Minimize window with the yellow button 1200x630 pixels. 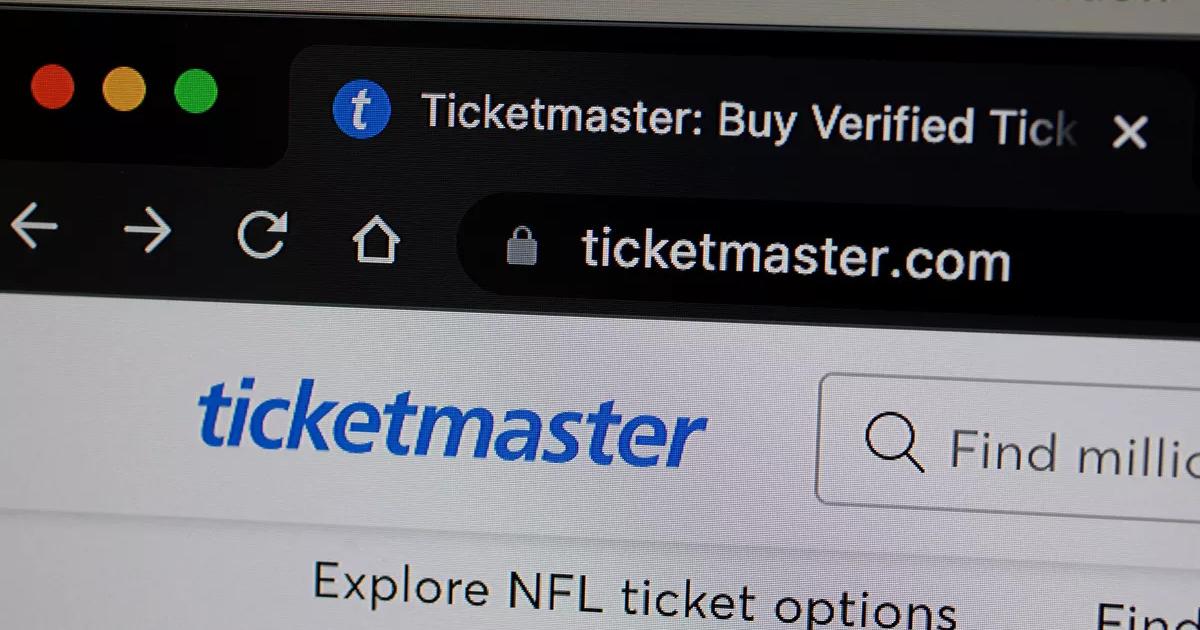(x=124, y=89)
